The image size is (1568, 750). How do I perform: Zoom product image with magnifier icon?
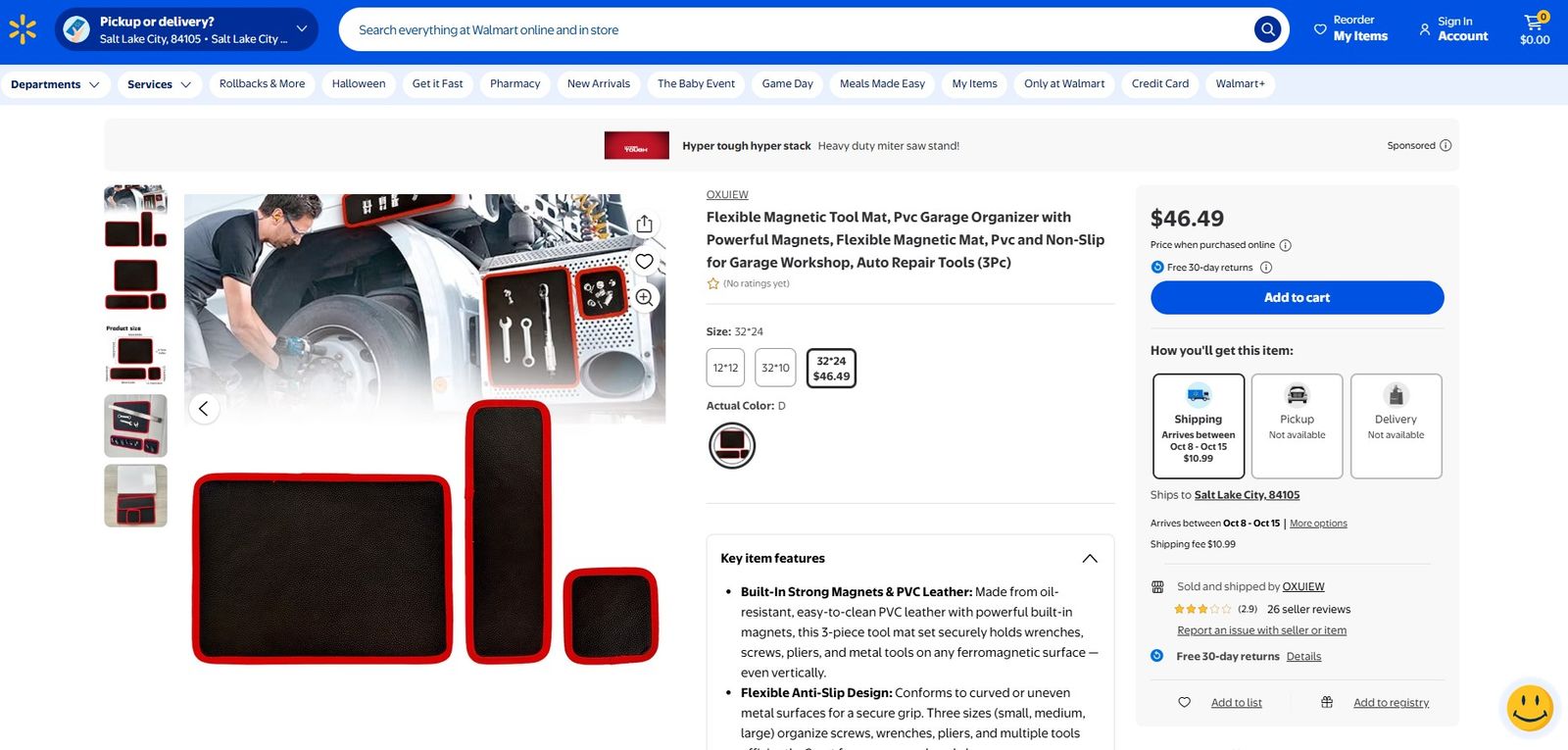[x=644, y=297]
